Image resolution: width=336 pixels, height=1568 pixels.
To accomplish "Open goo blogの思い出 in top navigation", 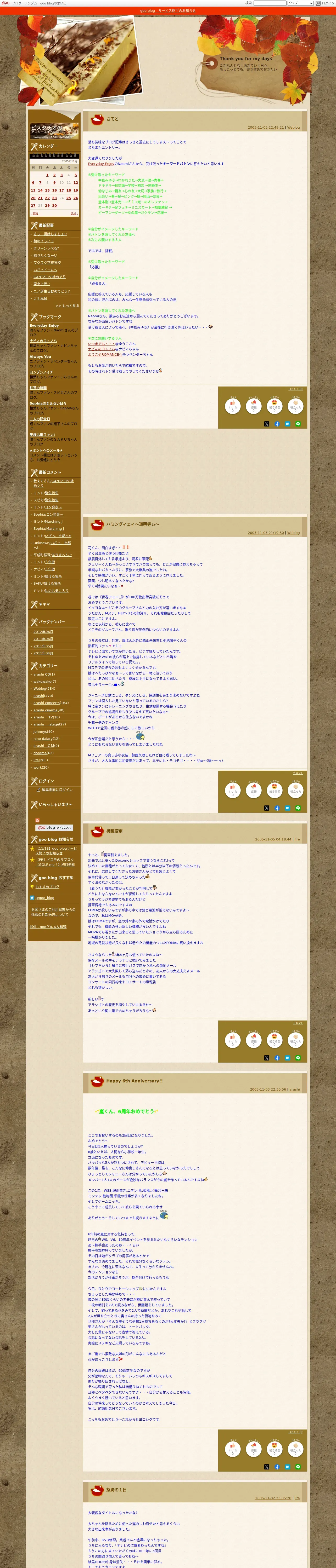I will (54, 3).
